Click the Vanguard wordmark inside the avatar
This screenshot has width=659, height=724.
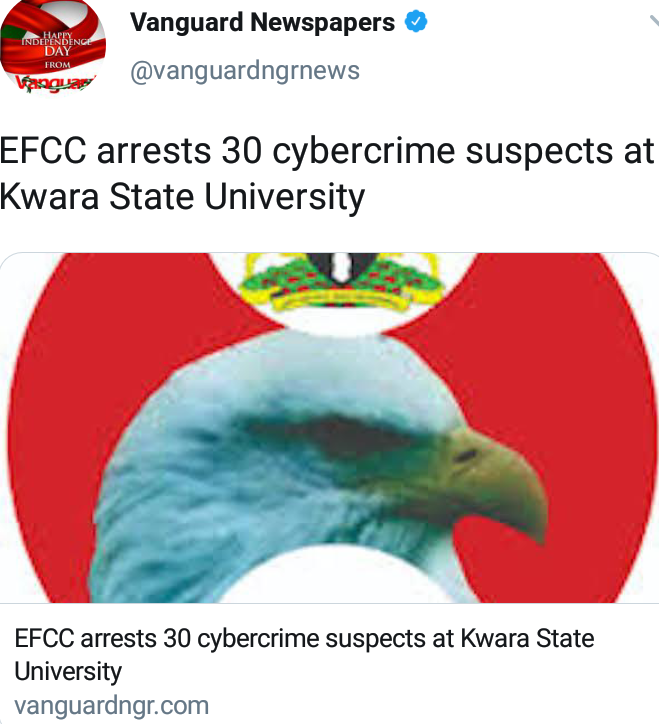click(54, 83)
